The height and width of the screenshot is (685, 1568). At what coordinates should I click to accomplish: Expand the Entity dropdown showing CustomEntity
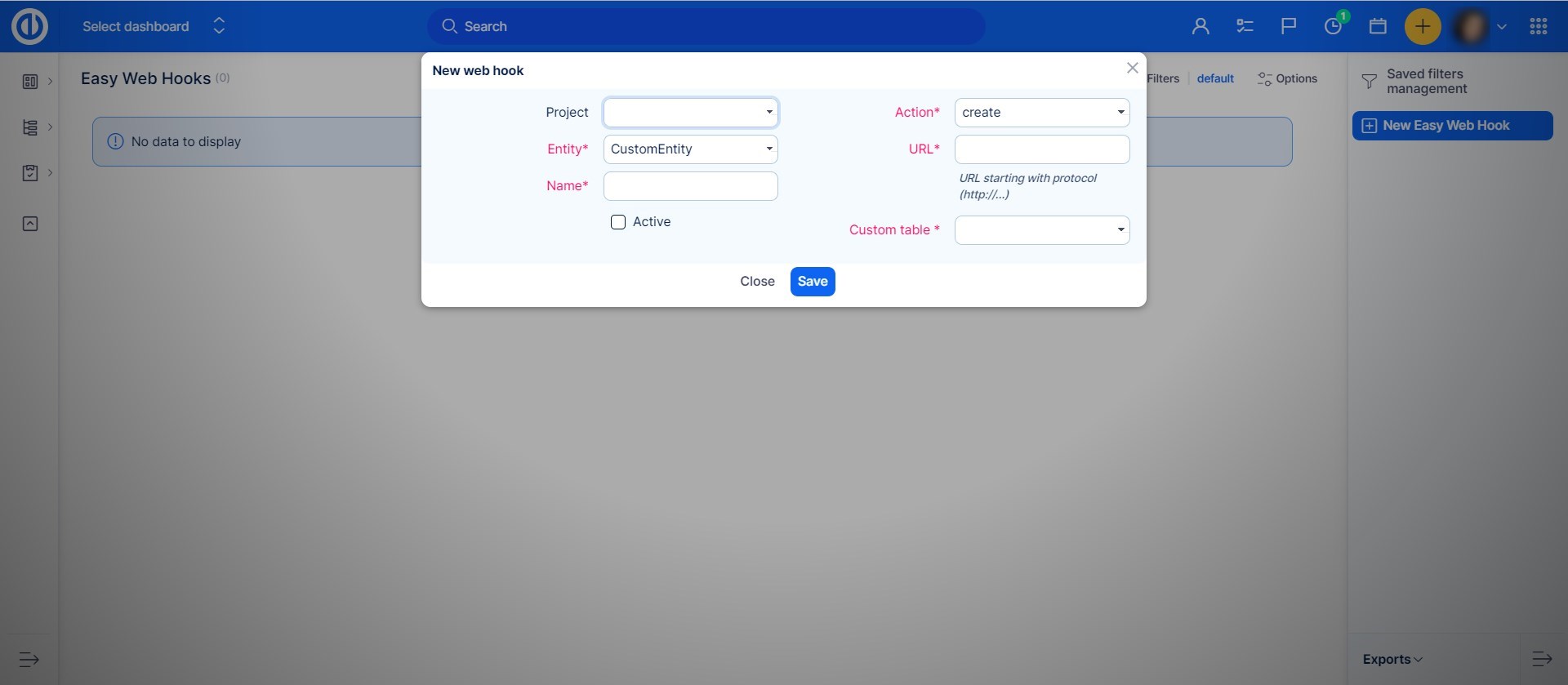tap(690, 149)
